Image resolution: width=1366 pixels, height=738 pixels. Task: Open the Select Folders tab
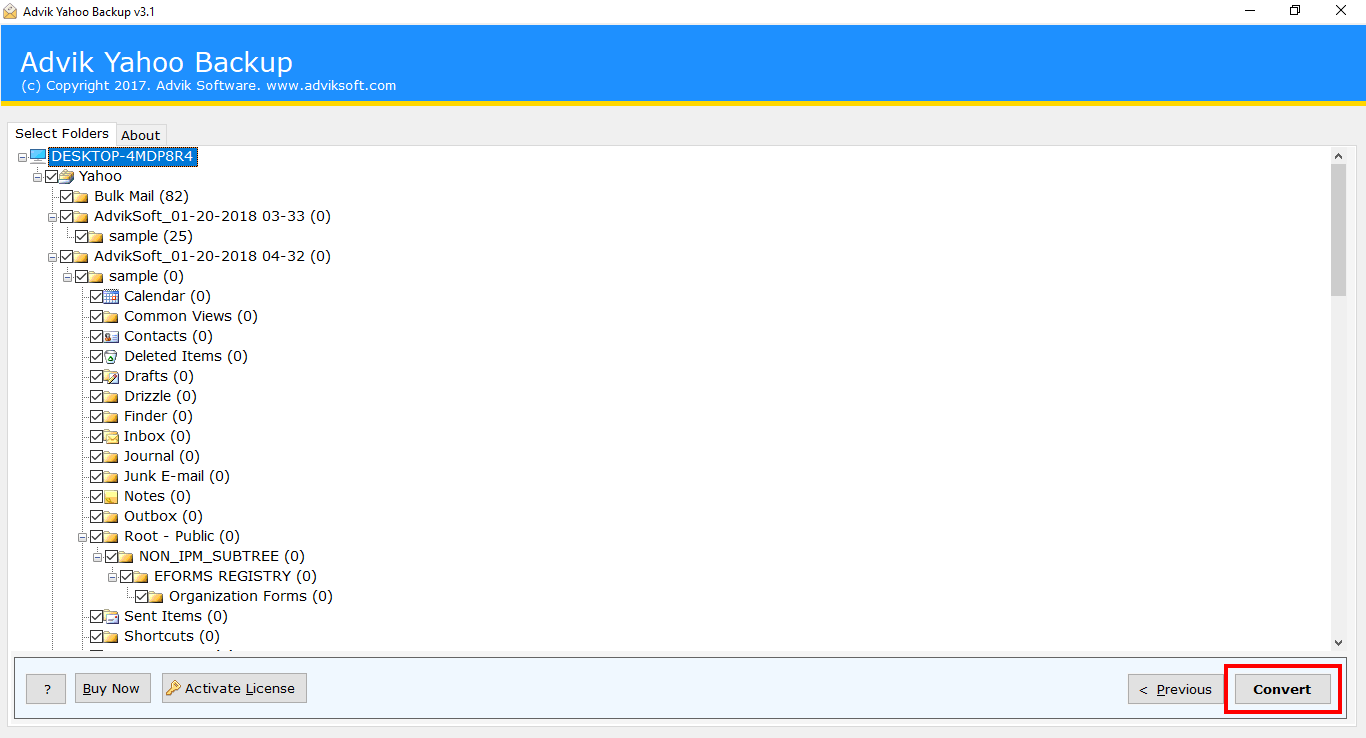tap(62, 132)
